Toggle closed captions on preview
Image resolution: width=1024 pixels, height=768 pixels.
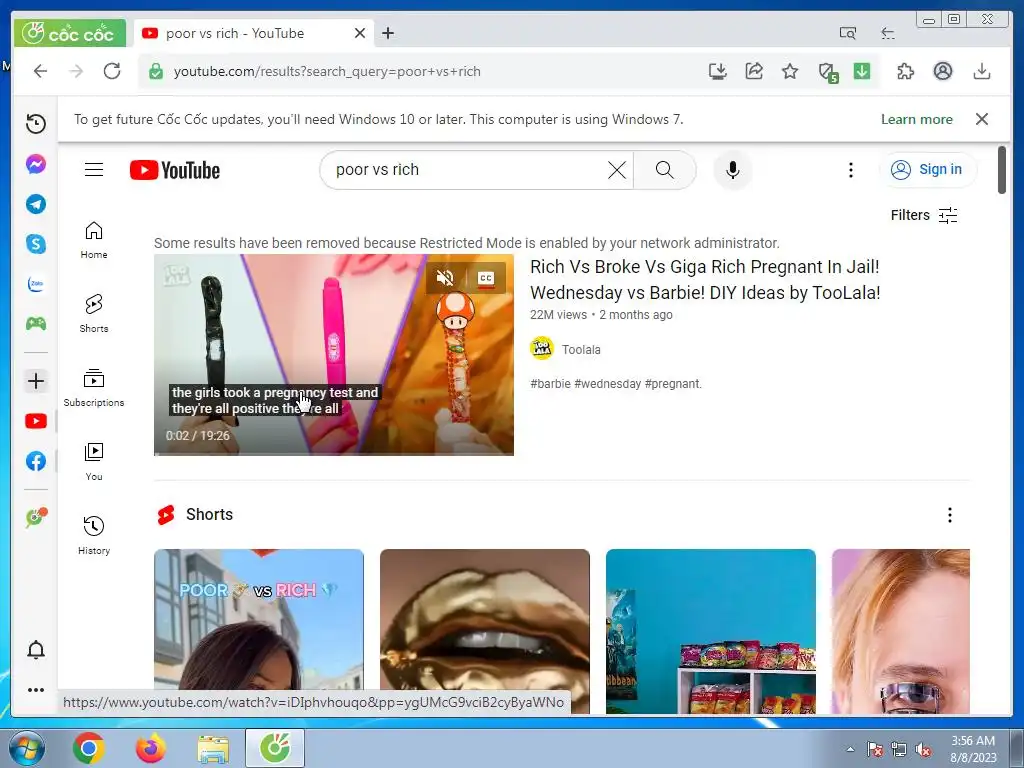(x=485, y=278)
